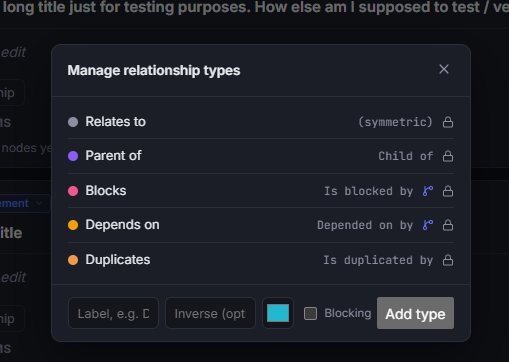Select the Blocks label text
509x362 pixels.
[106, 191]
